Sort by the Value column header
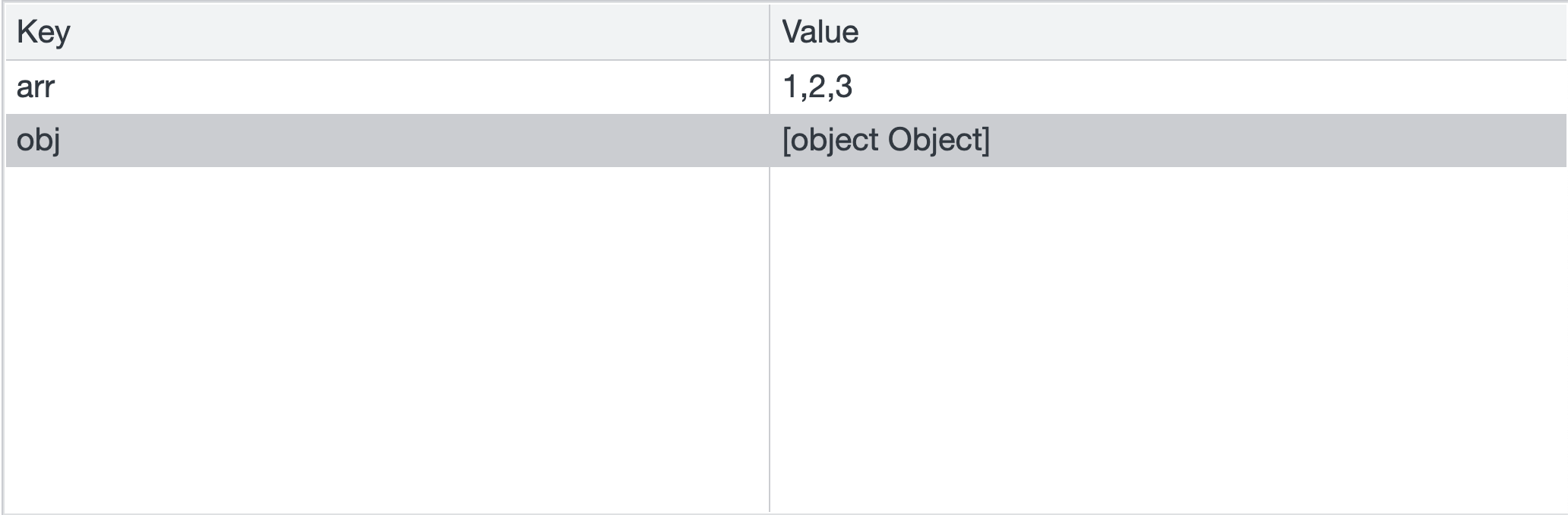1568x515 pixels. pos(1168,32)
